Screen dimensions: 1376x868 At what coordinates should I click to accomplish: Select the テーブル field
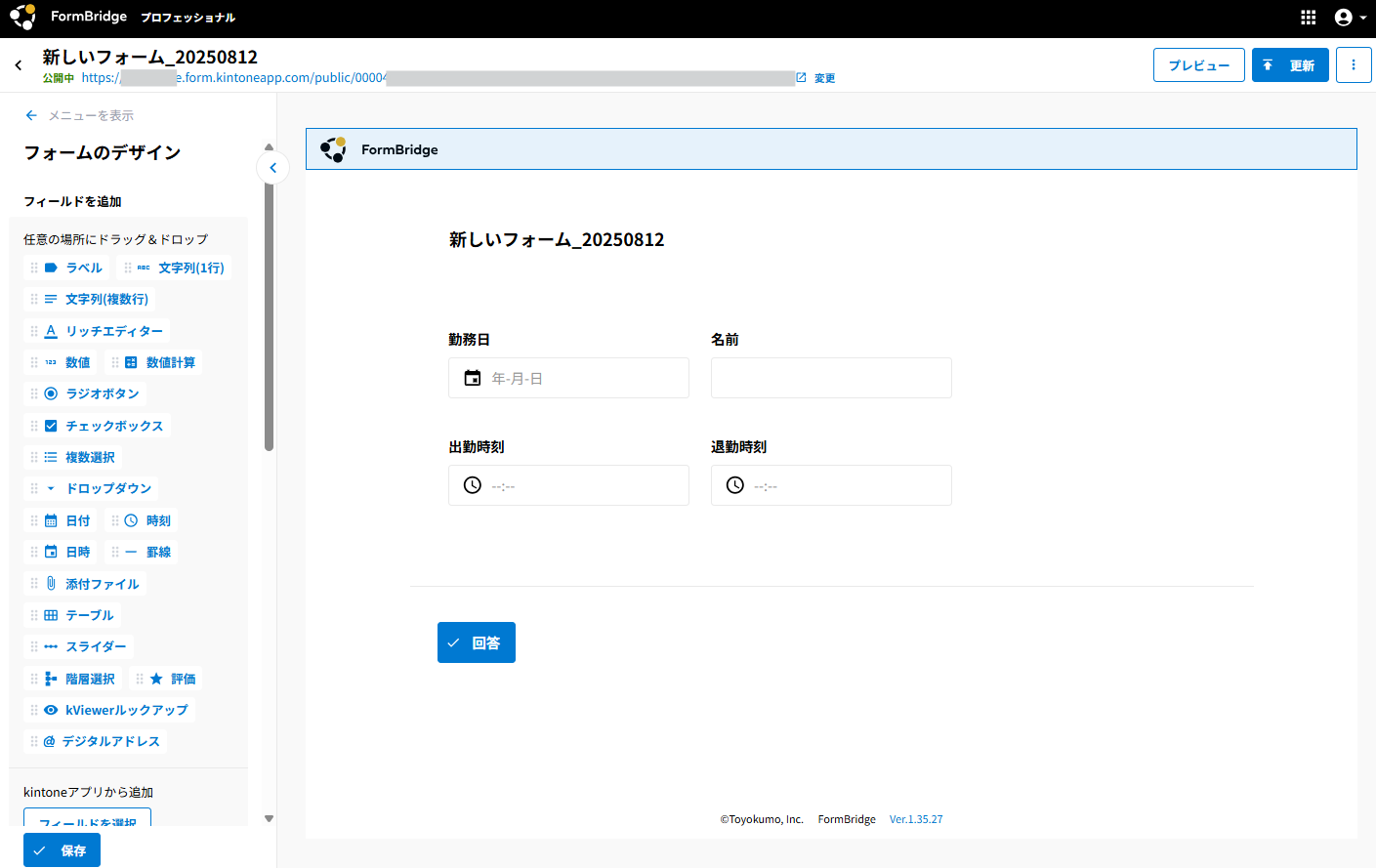(x=72, y=615)
